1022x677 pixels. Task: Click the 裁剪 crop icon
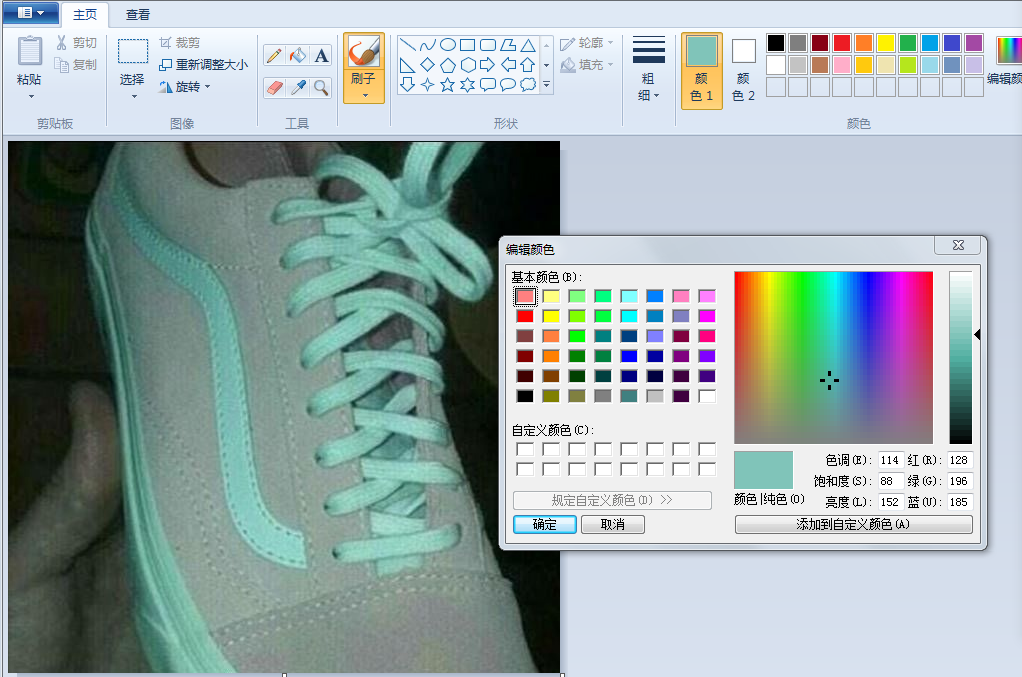coord(180,43)
